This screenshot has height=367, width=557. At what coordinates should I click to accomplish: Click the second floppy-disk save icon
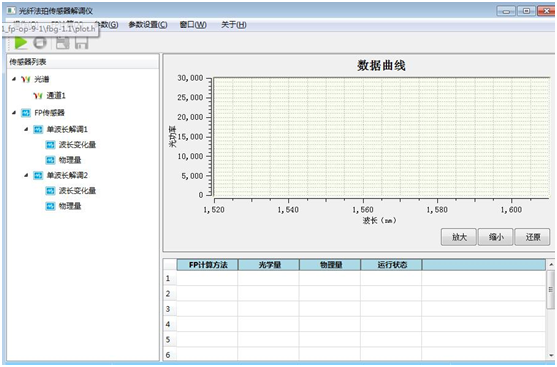(81, 43)
